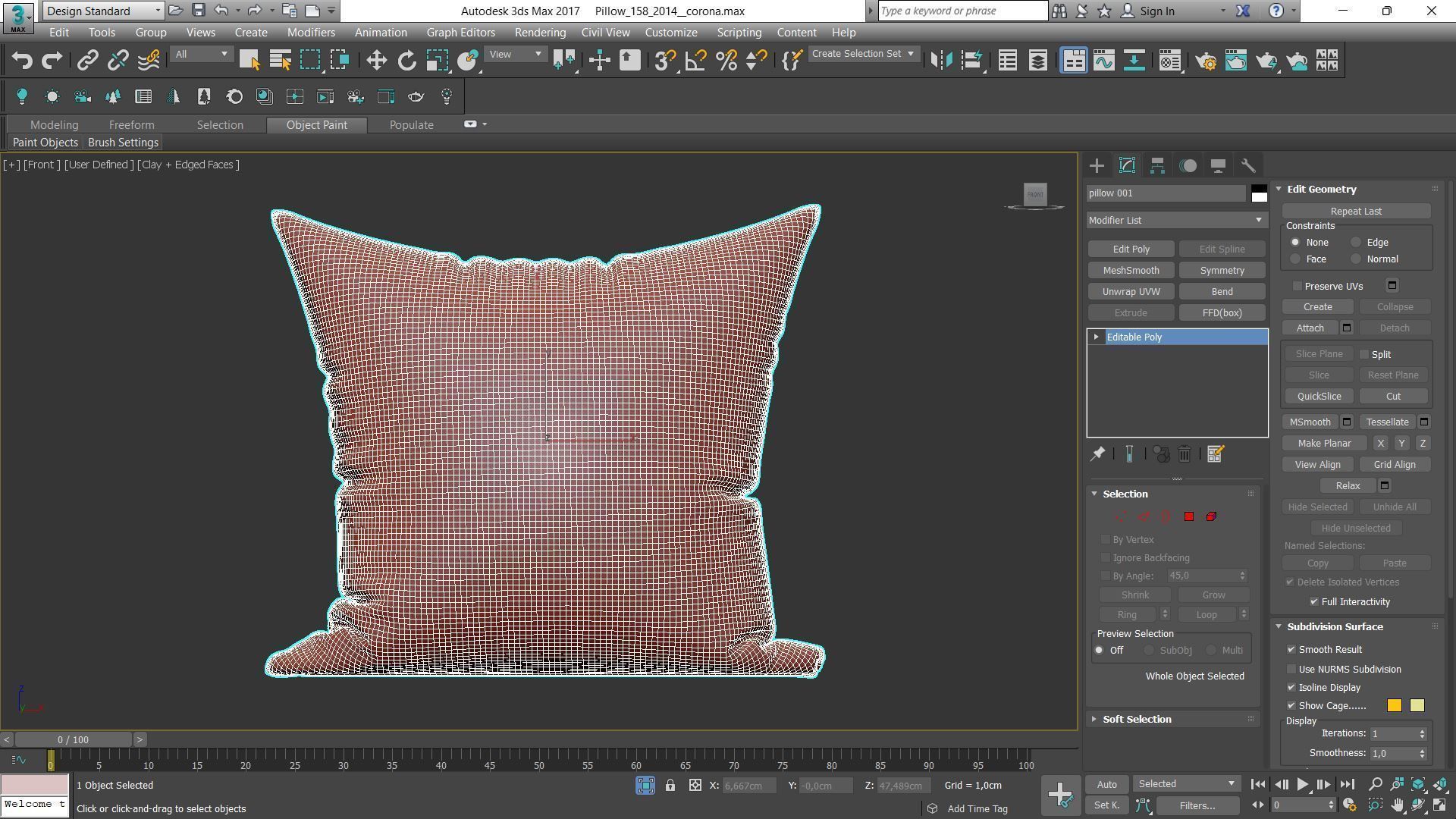The width and height of the screenshot is (1456, 819).
Task: Switch to the Motion command panel
Action: (1188, 165)
